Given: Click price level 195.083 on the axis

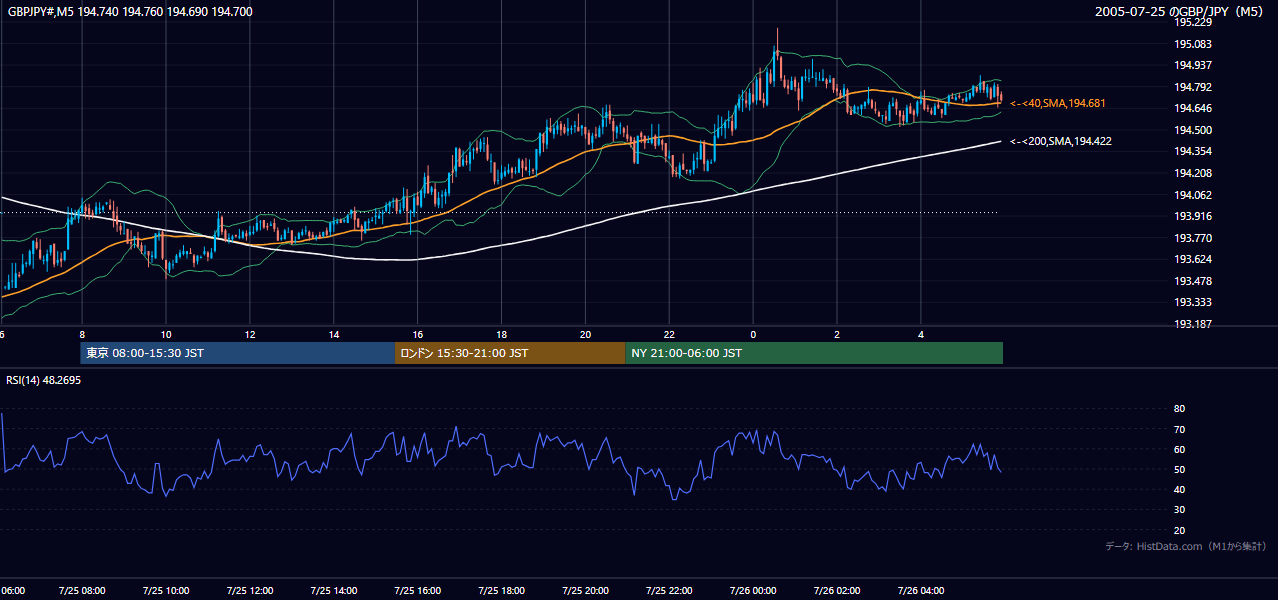Looking at the screenshot, I should (1193, 44).
